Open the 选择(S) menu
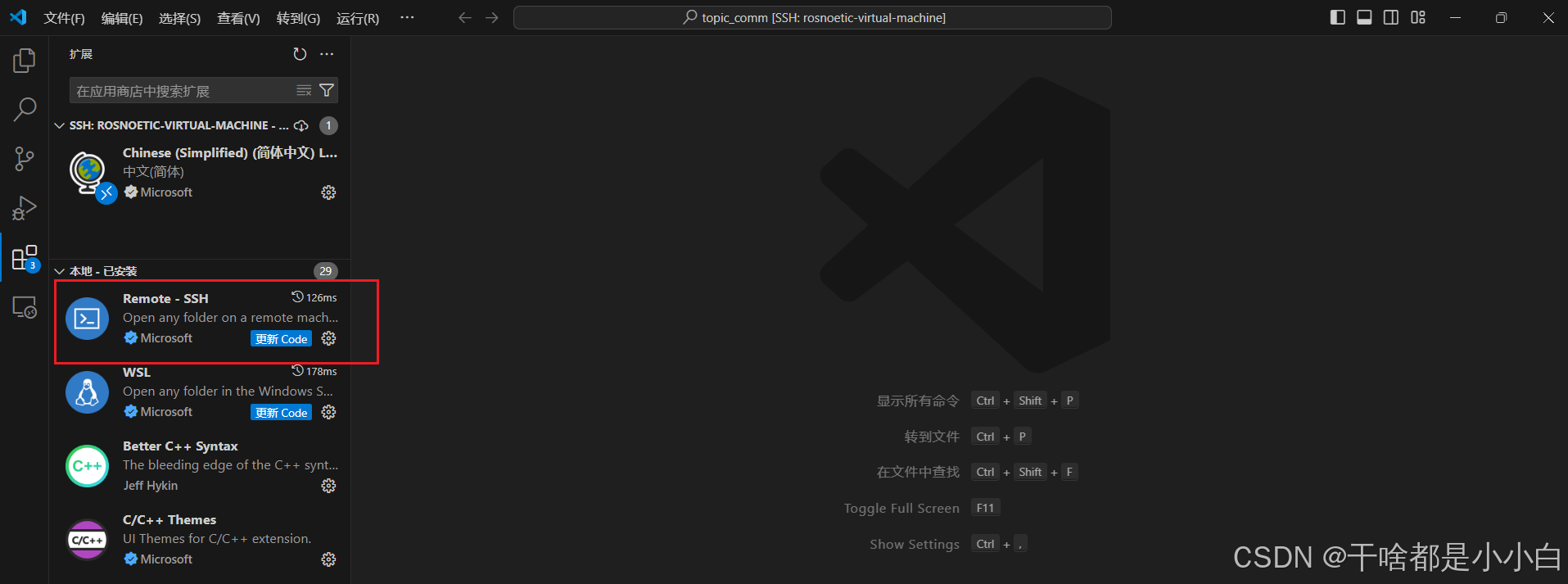The width and height of the screenshot is (1568, 584). click(179, 18)
